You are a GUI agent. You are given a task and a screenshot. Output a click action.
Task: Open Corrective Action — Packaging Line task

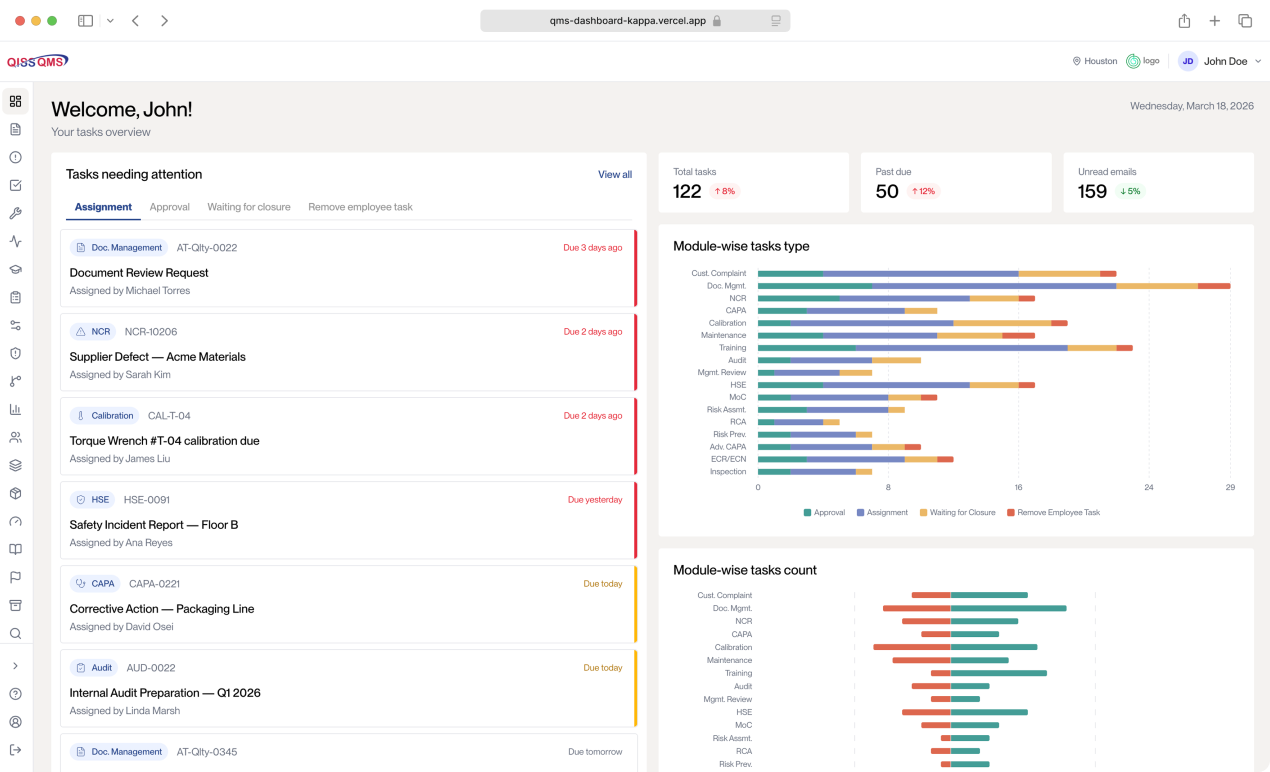348,604
